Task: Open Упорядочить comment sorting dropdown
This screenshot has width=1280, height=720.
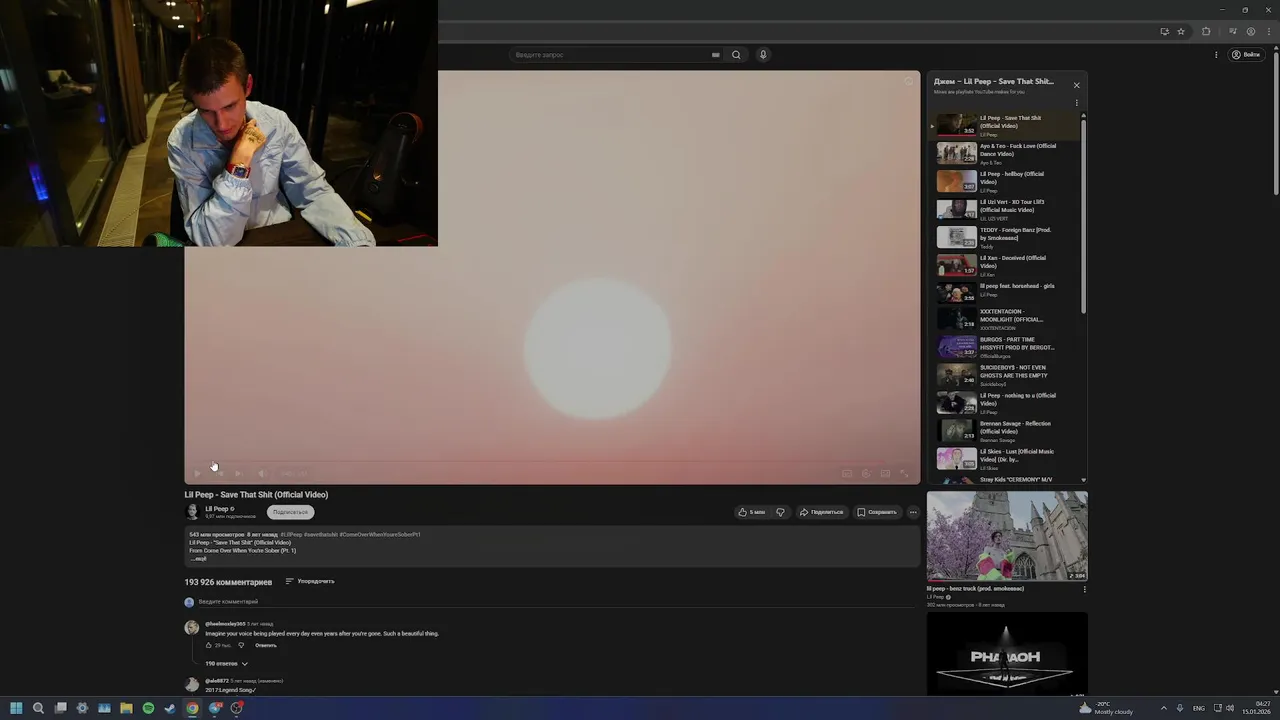Action: pos(310,581)
